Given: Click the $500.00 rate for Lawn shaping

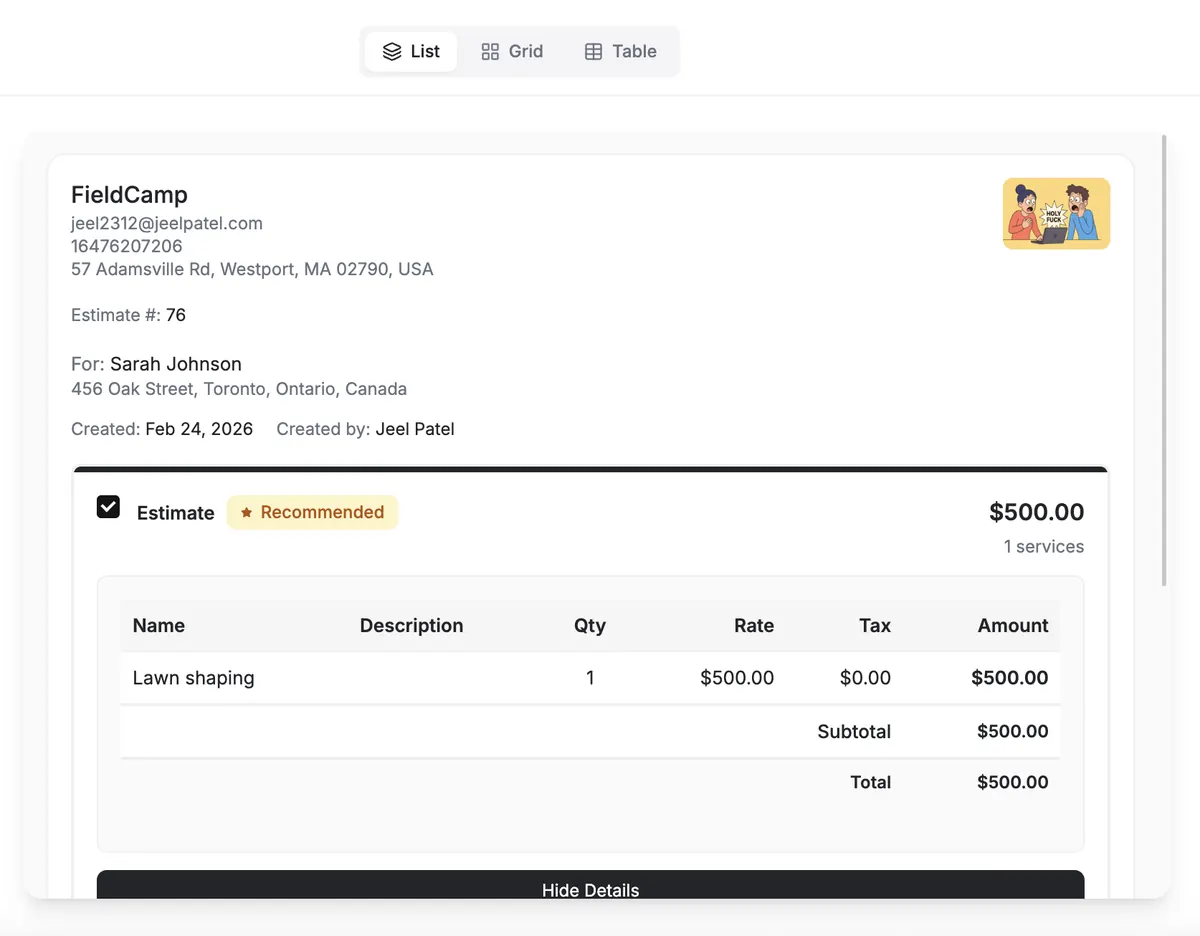Looking at the screenshot, I should tap(737, 678).
